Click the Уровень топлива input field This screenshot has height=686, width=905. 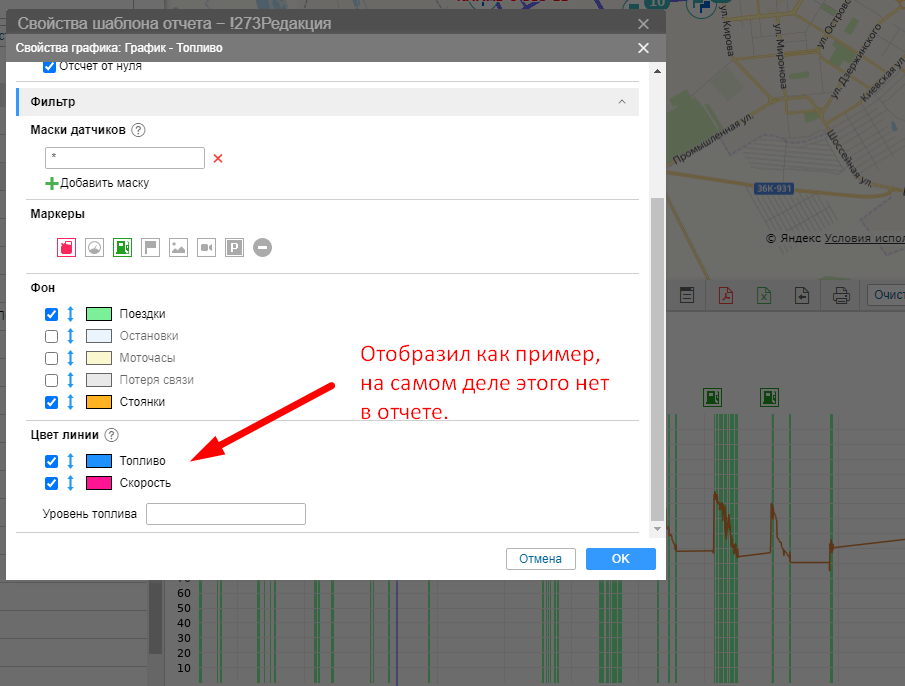[x=225, y=514]
